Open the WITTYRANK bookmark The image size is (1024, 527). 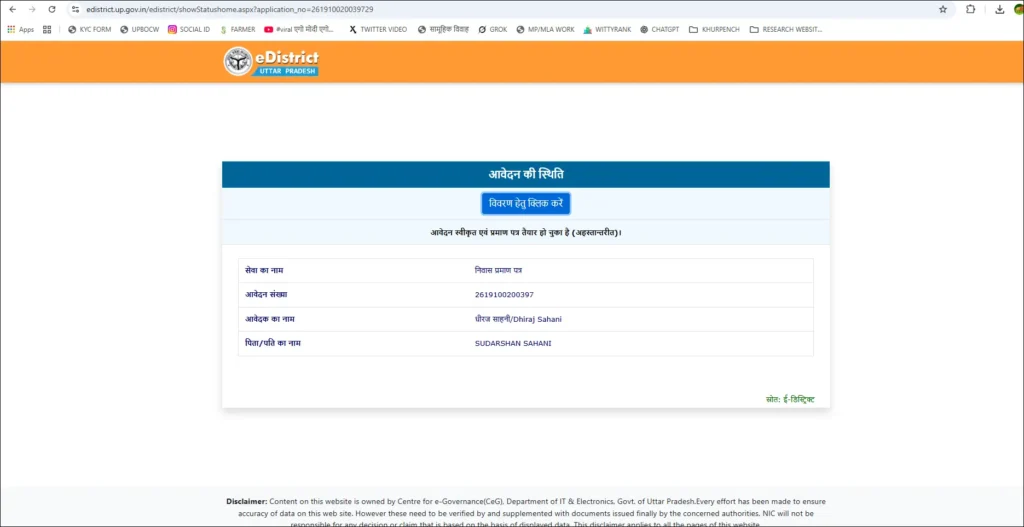(607, 29)
